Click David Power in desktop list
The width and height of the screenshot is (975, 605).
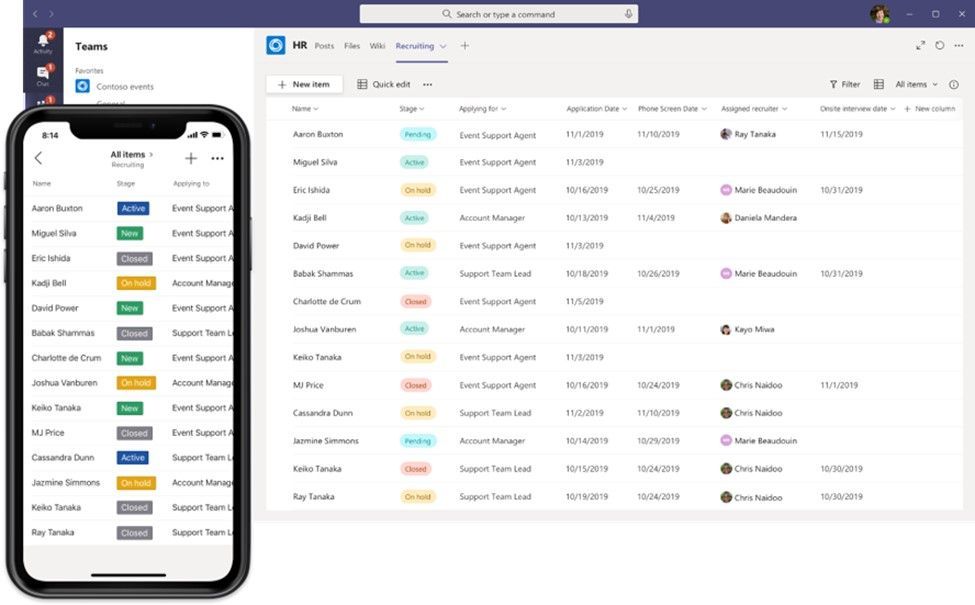tap(315, 246)
